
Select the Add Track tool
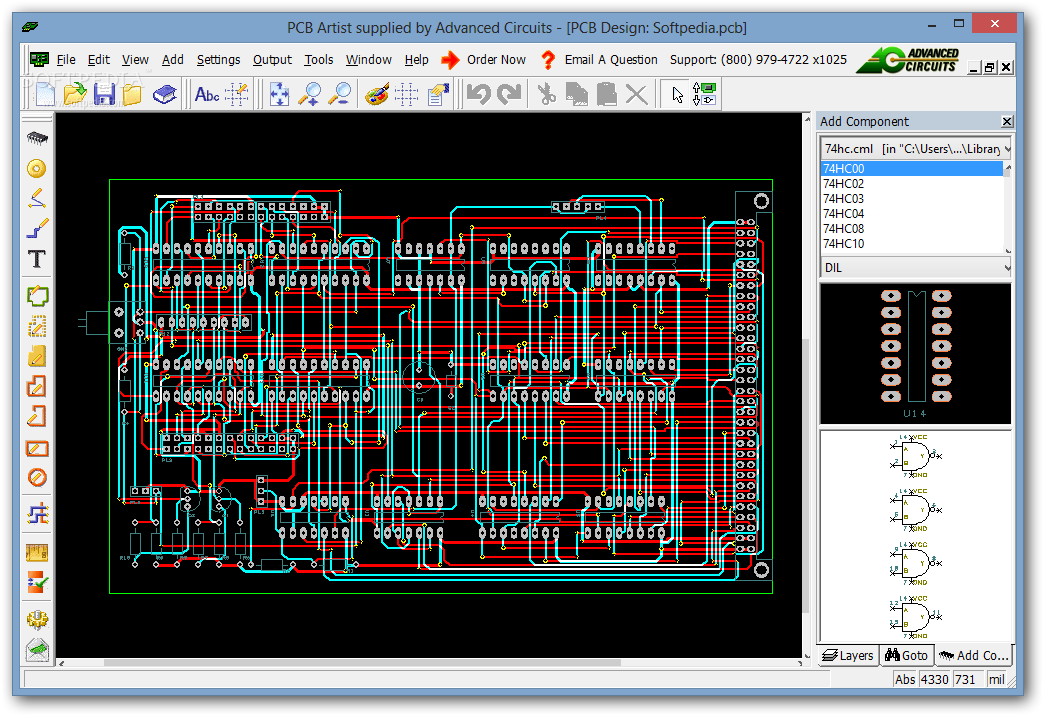37,228
